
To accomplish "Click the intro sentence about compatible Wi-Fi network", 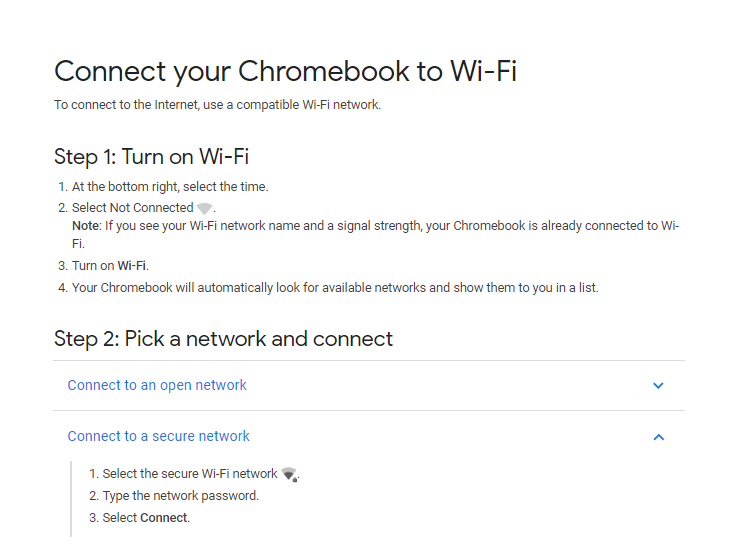I will coord(217,104).
